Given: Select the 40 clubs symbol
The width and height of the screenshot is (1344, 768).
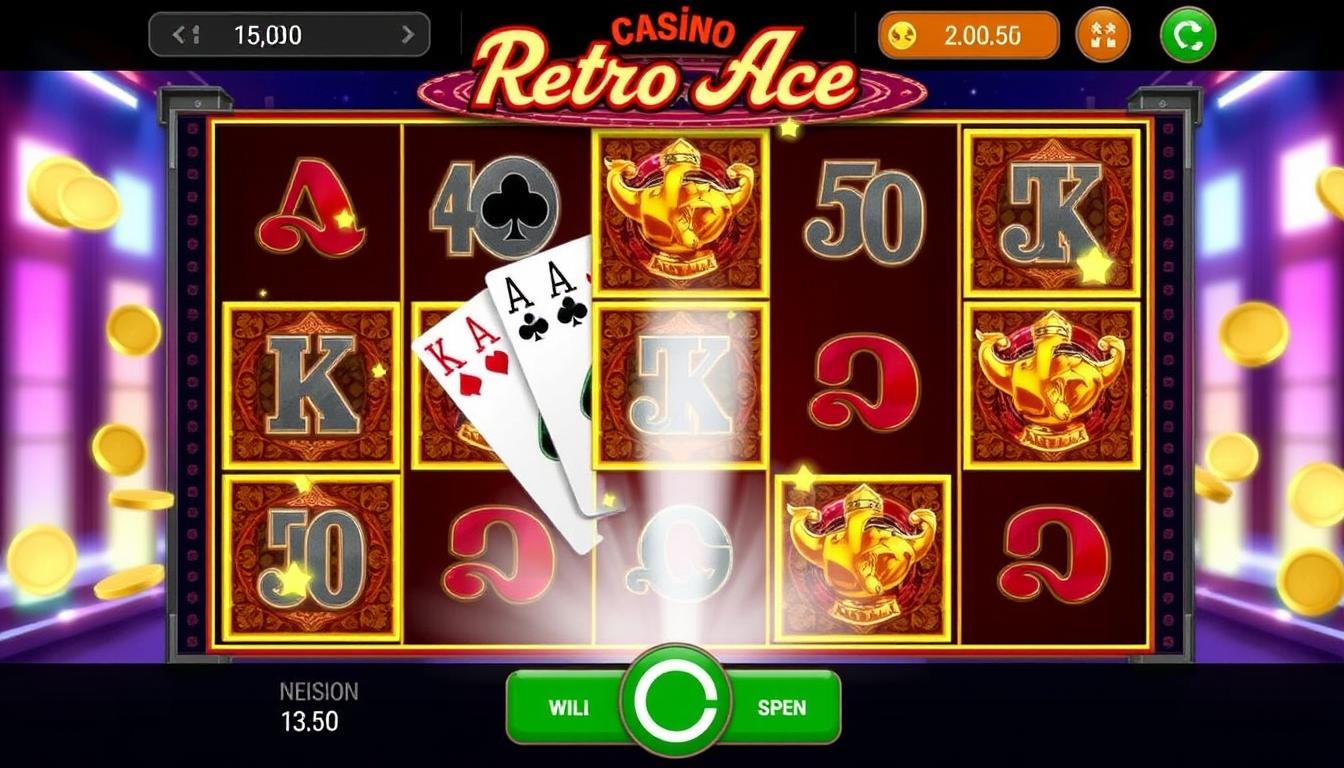Looking at the screenshot, I should [x=494, y=212].
